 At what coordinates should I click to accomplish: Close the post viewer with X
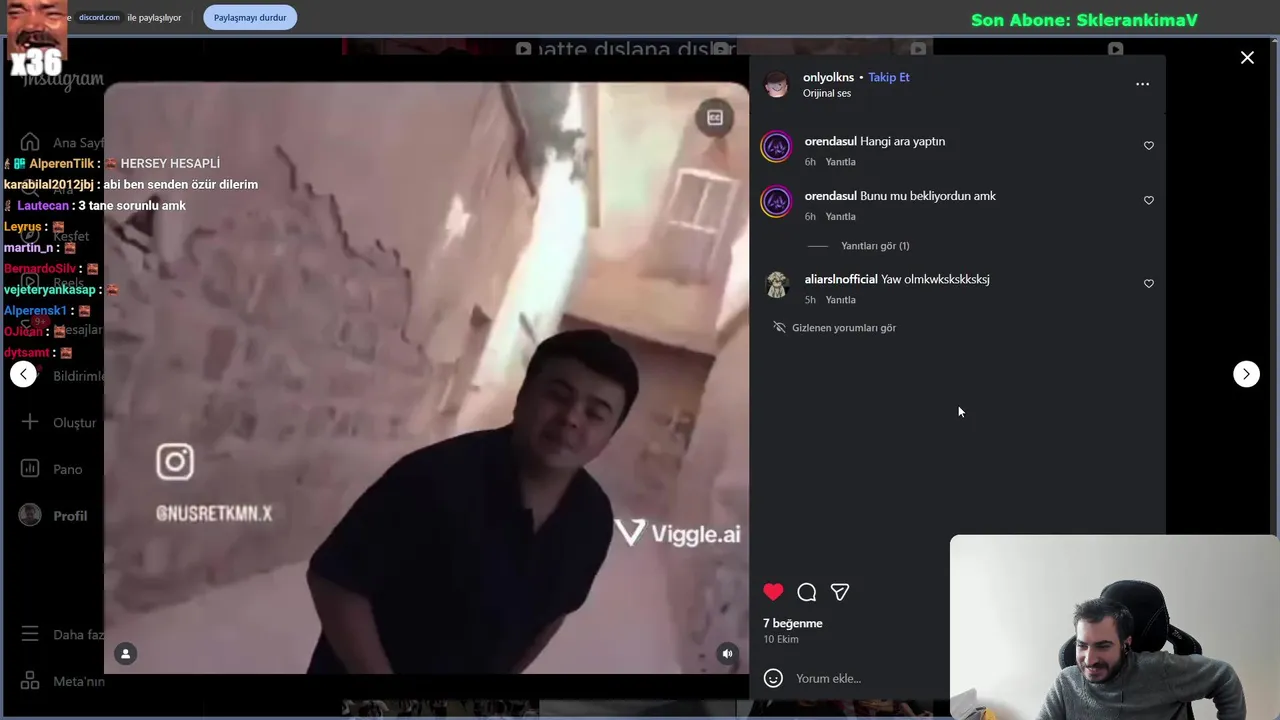[x=1247, y=58]
